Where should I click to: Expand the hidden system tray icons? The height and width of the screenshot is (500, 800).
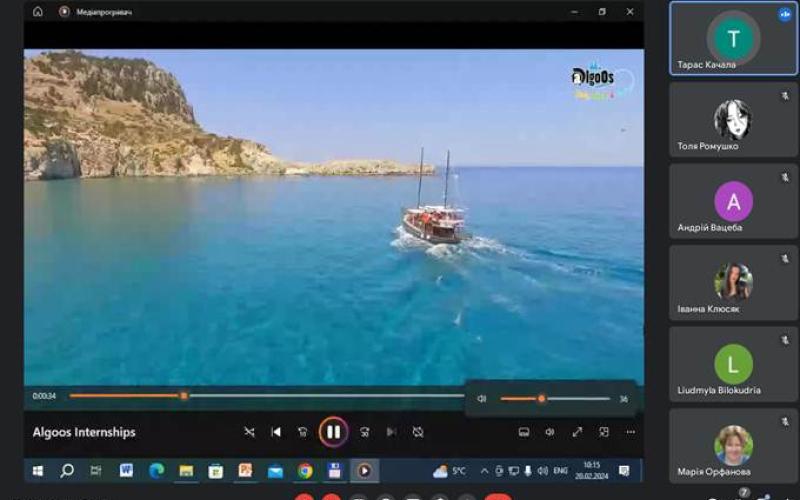pyautogui.click(x=484, y=471)
